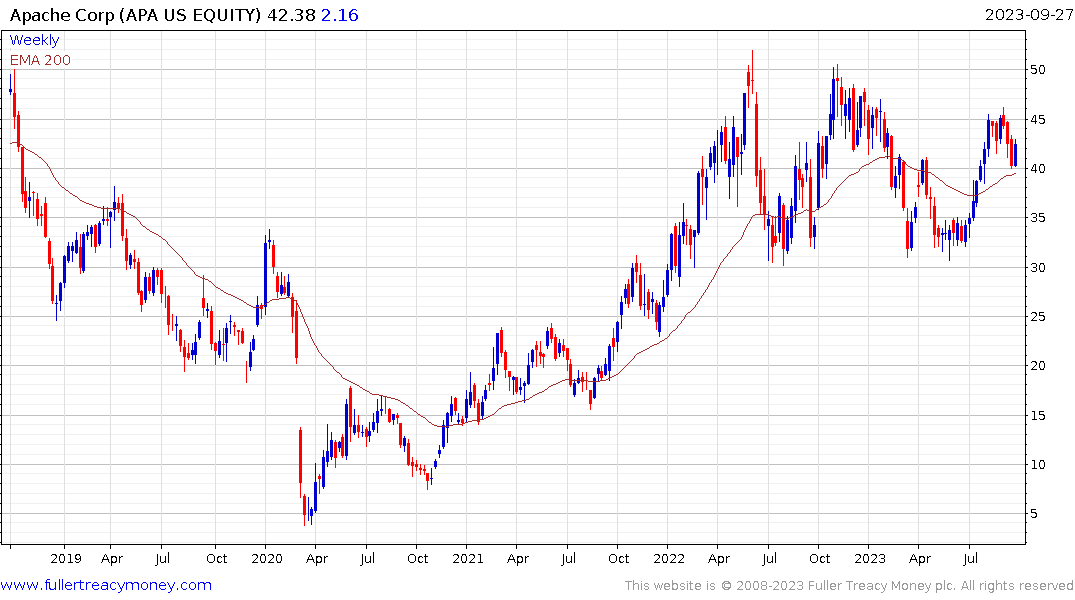This screenshot has width=1075, height=600.
Task: Click the 2019 time axis label
Action: tap(66, 559)
